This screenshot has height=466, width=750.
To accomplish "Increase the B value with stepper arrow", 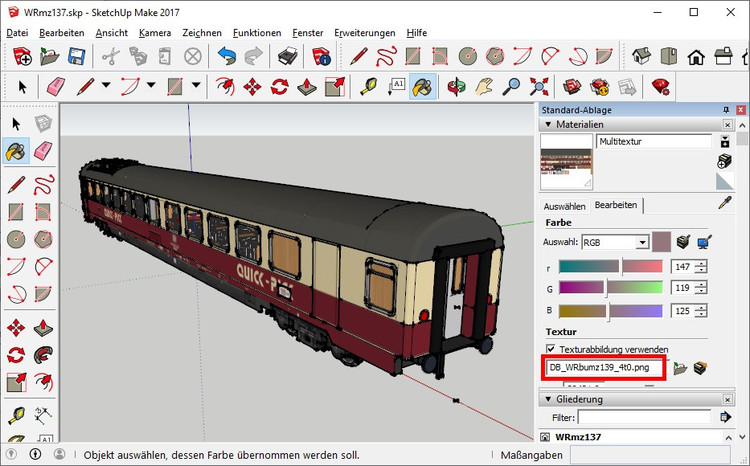I will [x=701, y=307].
